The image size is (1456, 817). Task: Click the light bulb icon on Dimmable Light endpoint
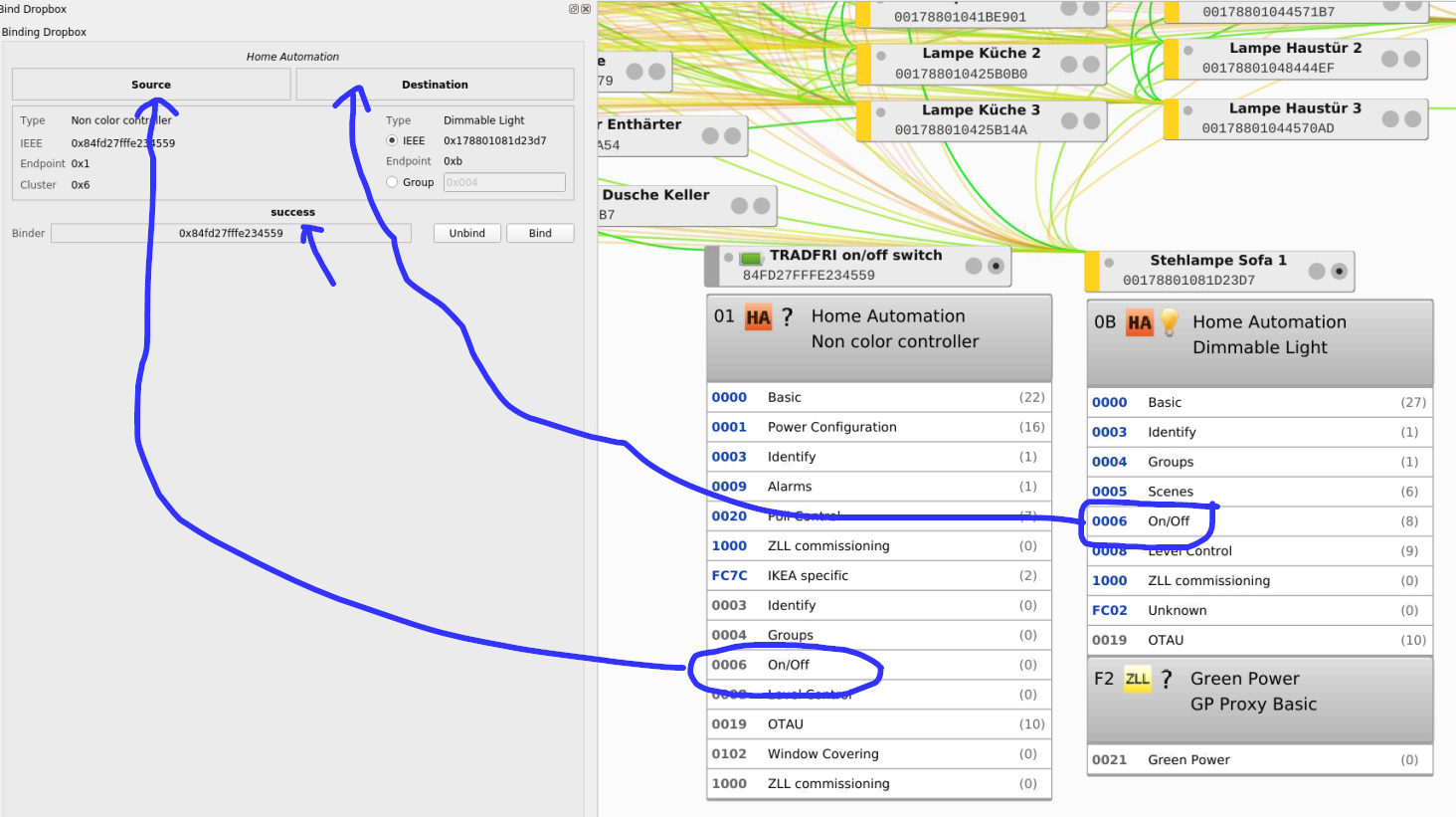pos(1167,322)
